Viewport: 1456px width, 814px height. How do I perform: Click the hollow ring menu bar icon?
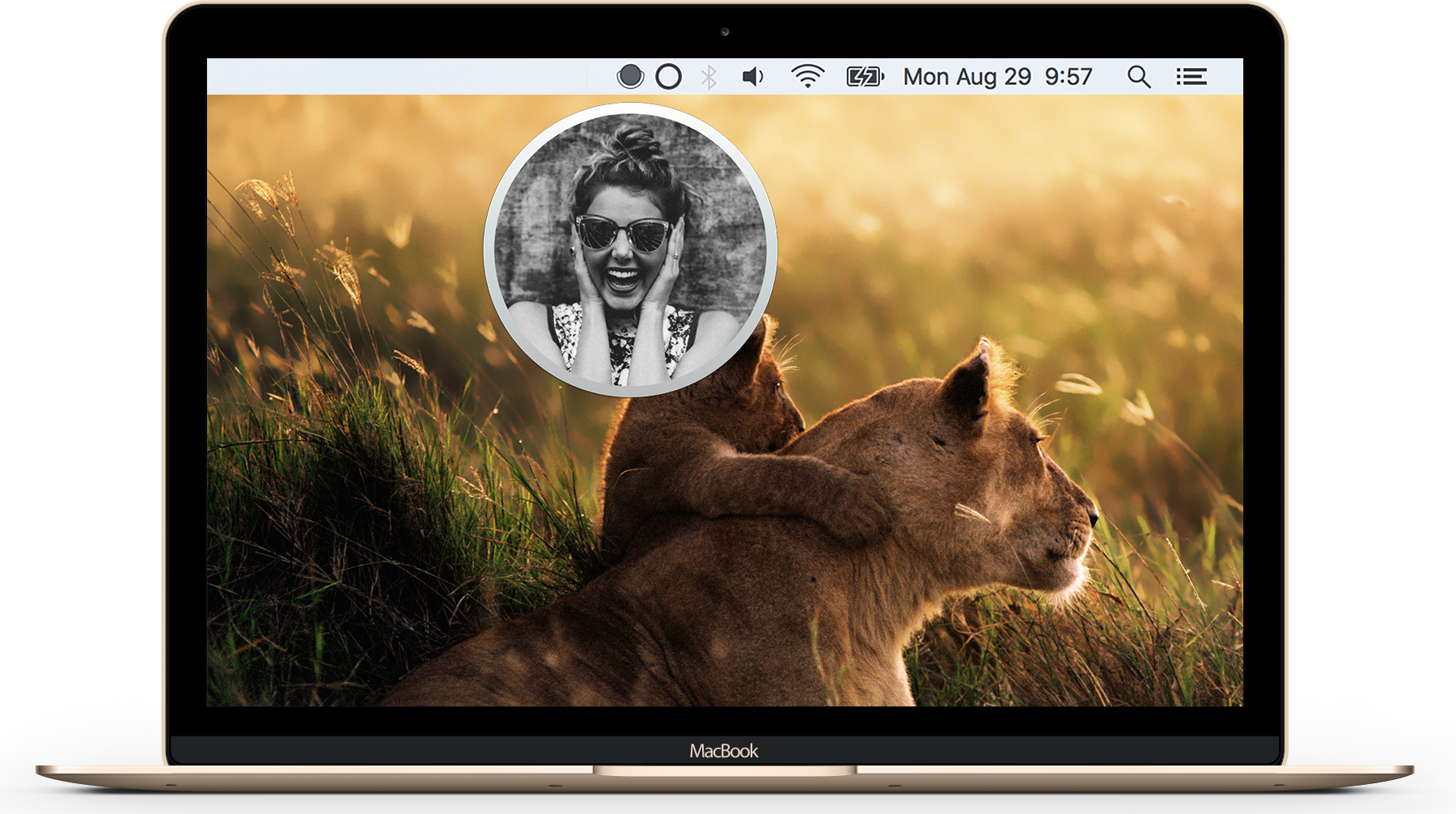tap(668, 77)
